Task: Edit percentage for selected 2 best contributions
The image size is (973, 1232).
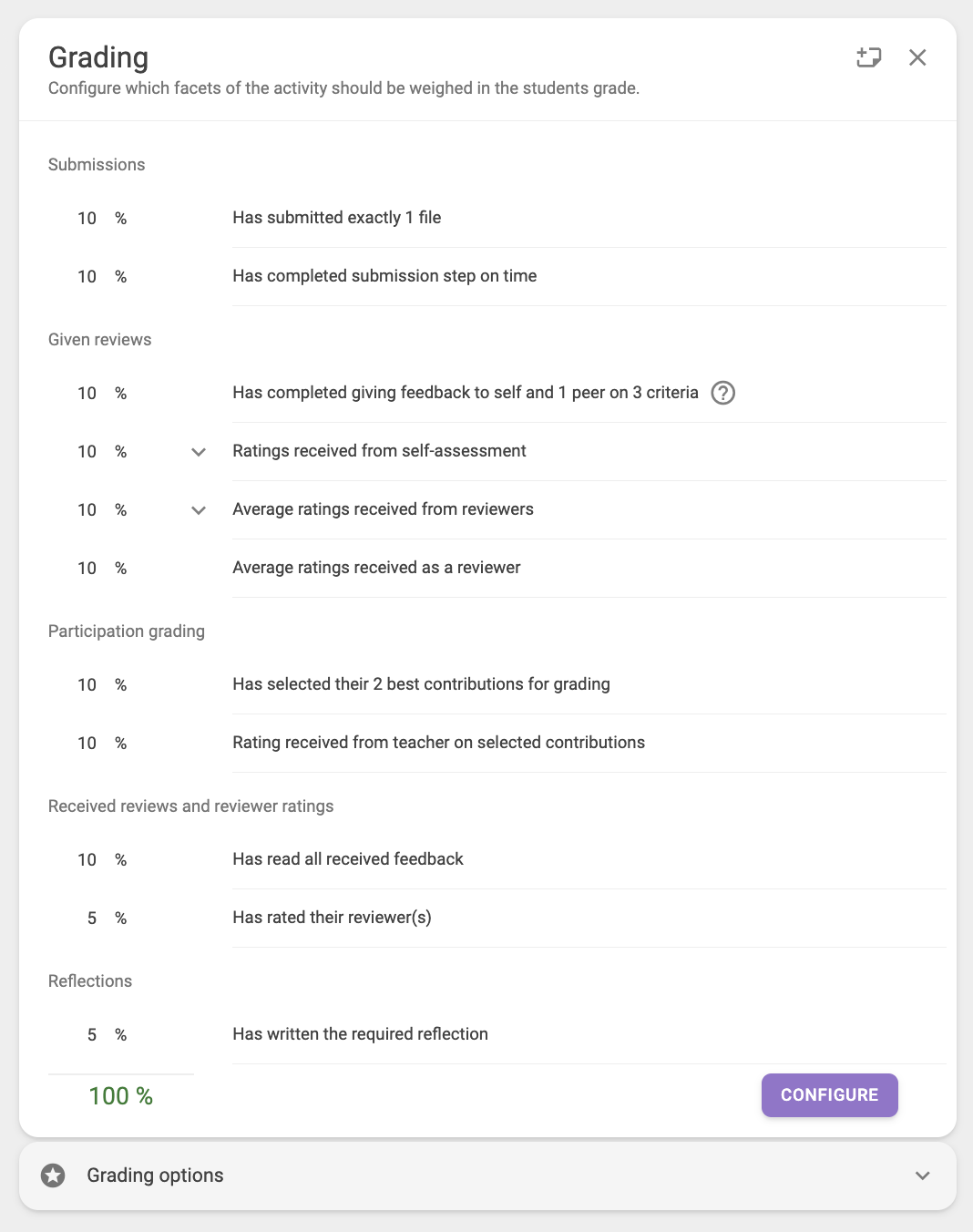Action: tap(87, 685)
